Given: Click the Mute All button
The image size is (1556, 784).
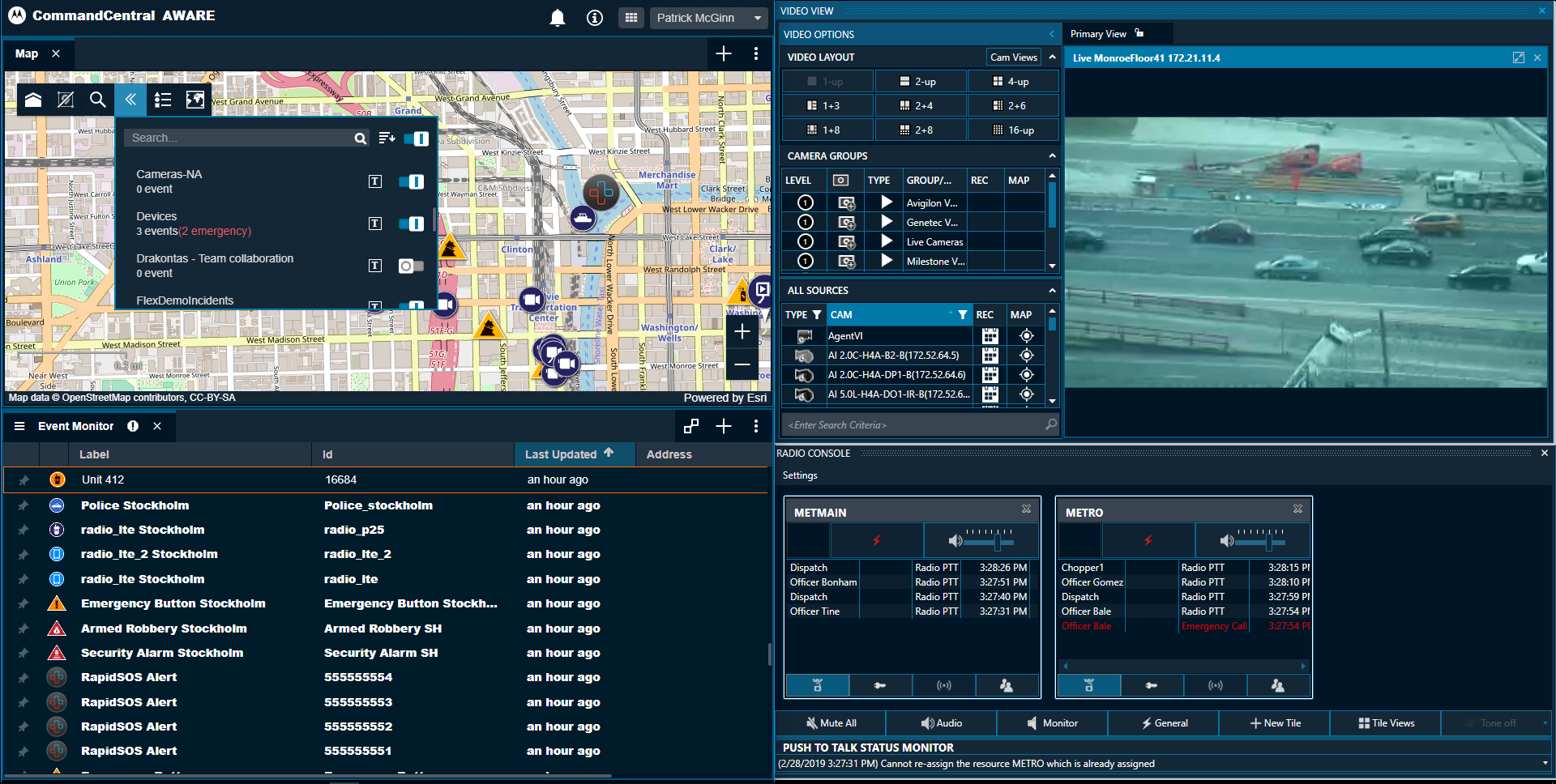Looking at the screenshot, I should click(x=831, y=723).
